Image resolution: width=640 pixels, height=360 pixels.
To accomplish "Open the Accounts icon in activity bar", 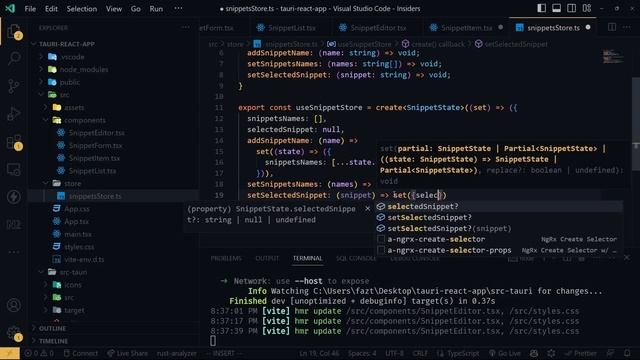I will (x=13, y=305).
